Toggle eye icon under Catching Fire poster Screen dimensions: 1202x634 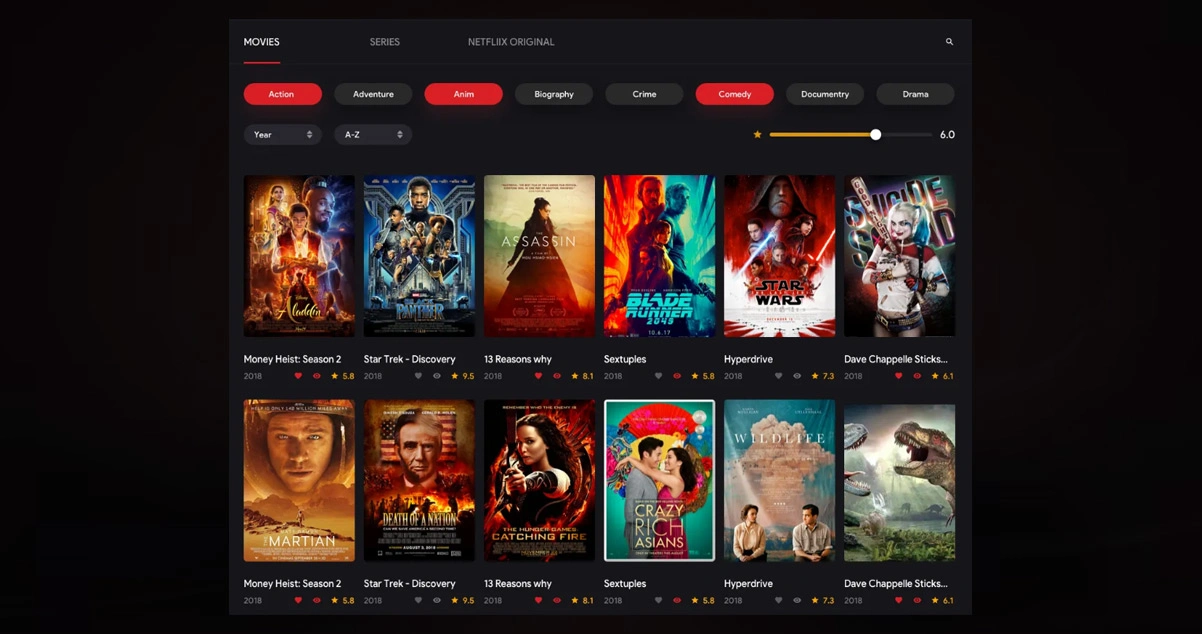tap(556, 601)
